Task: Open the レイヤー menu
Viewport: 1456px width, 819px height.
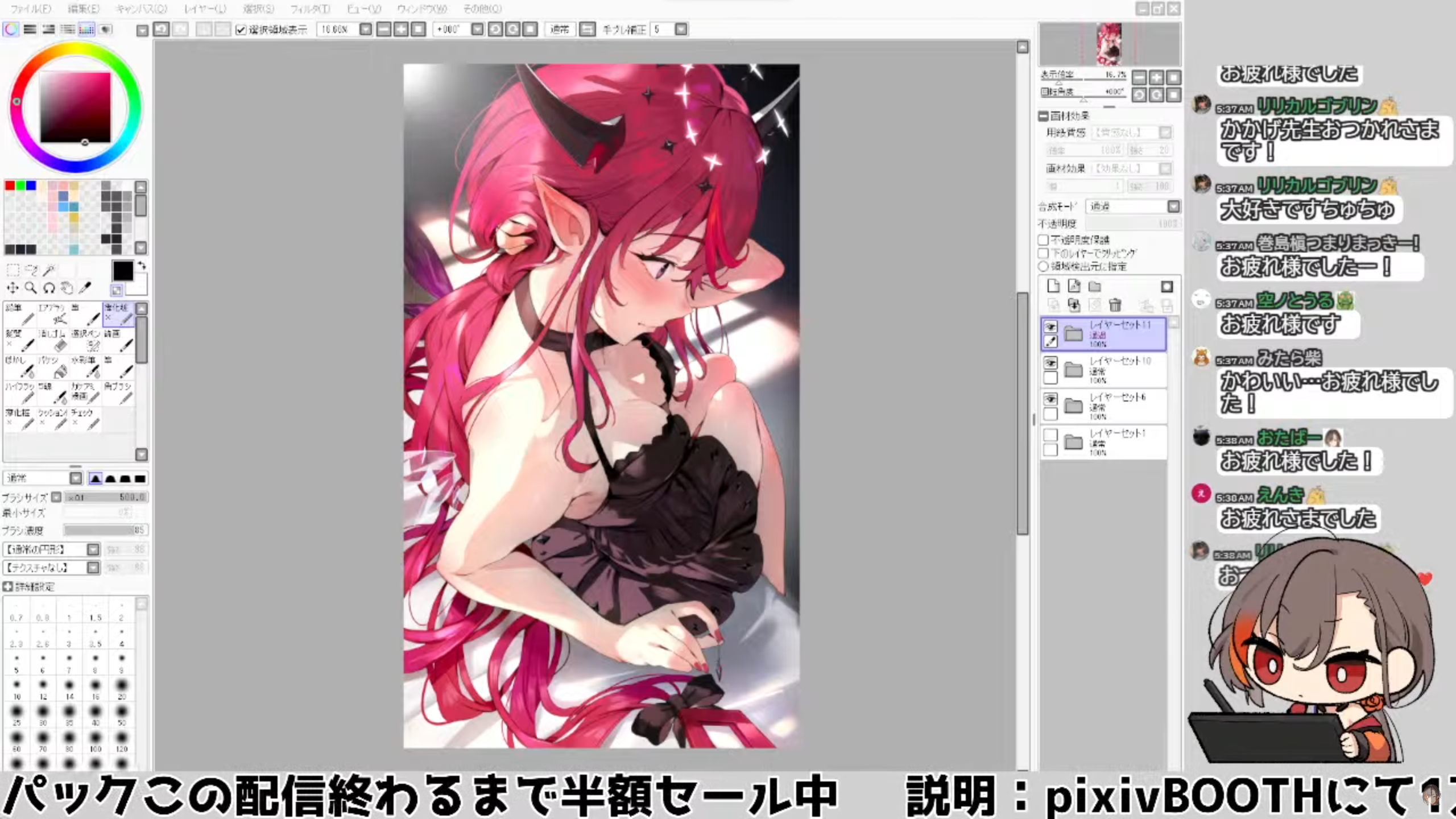Action: 205,9
